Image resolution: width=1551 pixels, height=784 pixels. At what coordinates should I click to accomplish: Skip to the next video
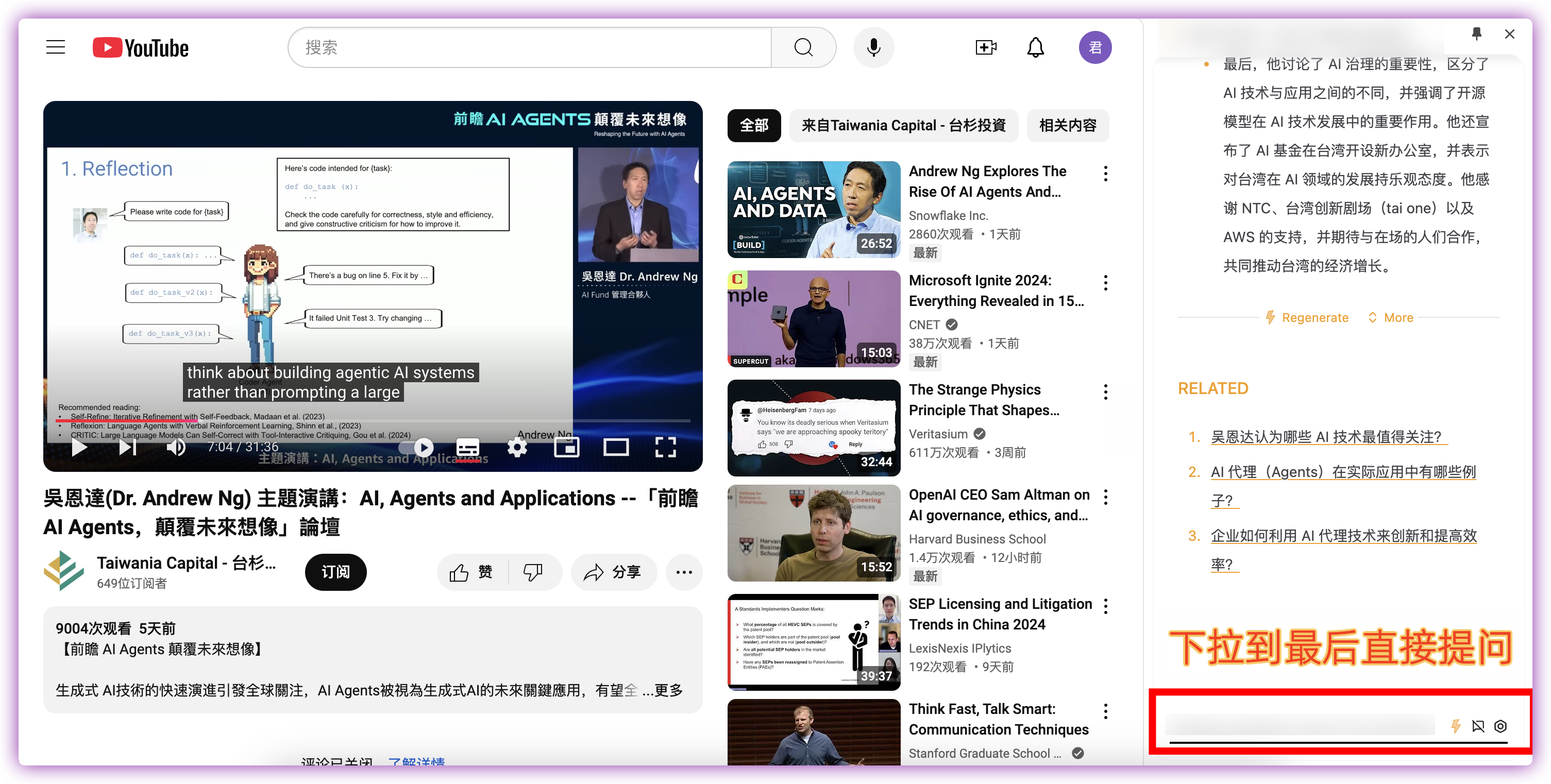coord(127,447)
